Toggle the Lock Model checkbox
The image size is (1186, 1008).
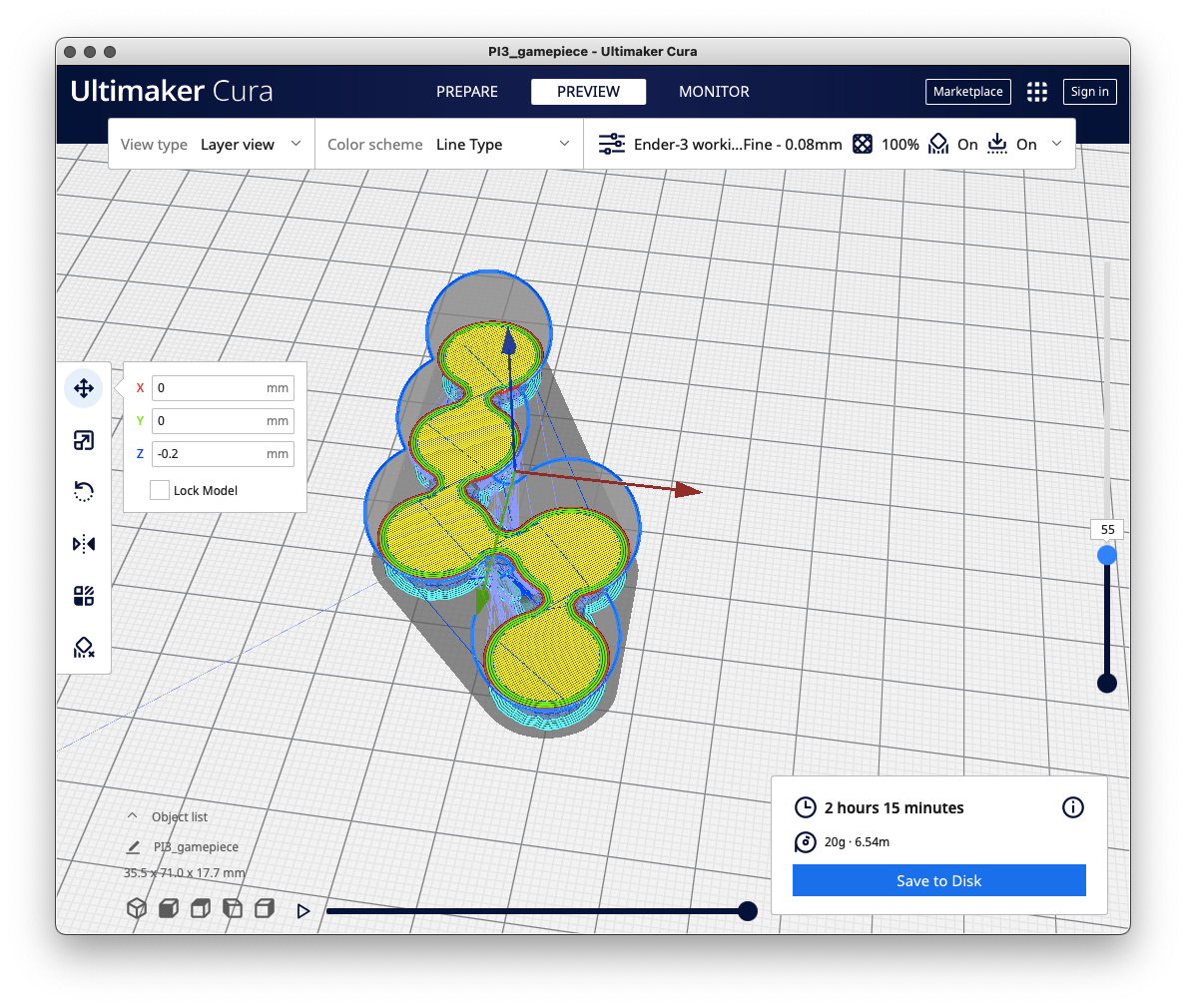160,490
